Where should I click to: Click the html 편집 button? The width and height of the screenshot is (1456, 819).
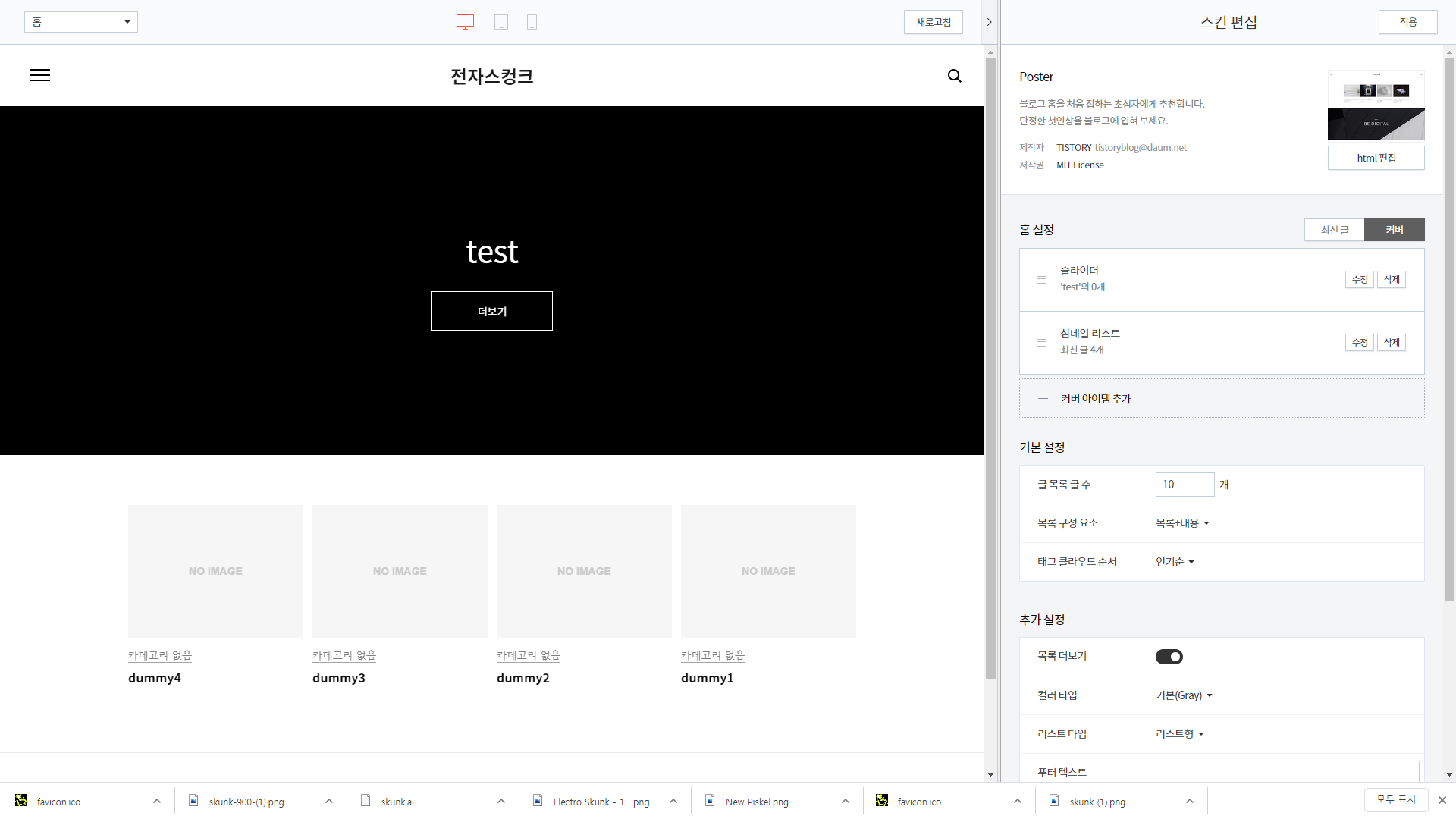[x=1376, y=158]
